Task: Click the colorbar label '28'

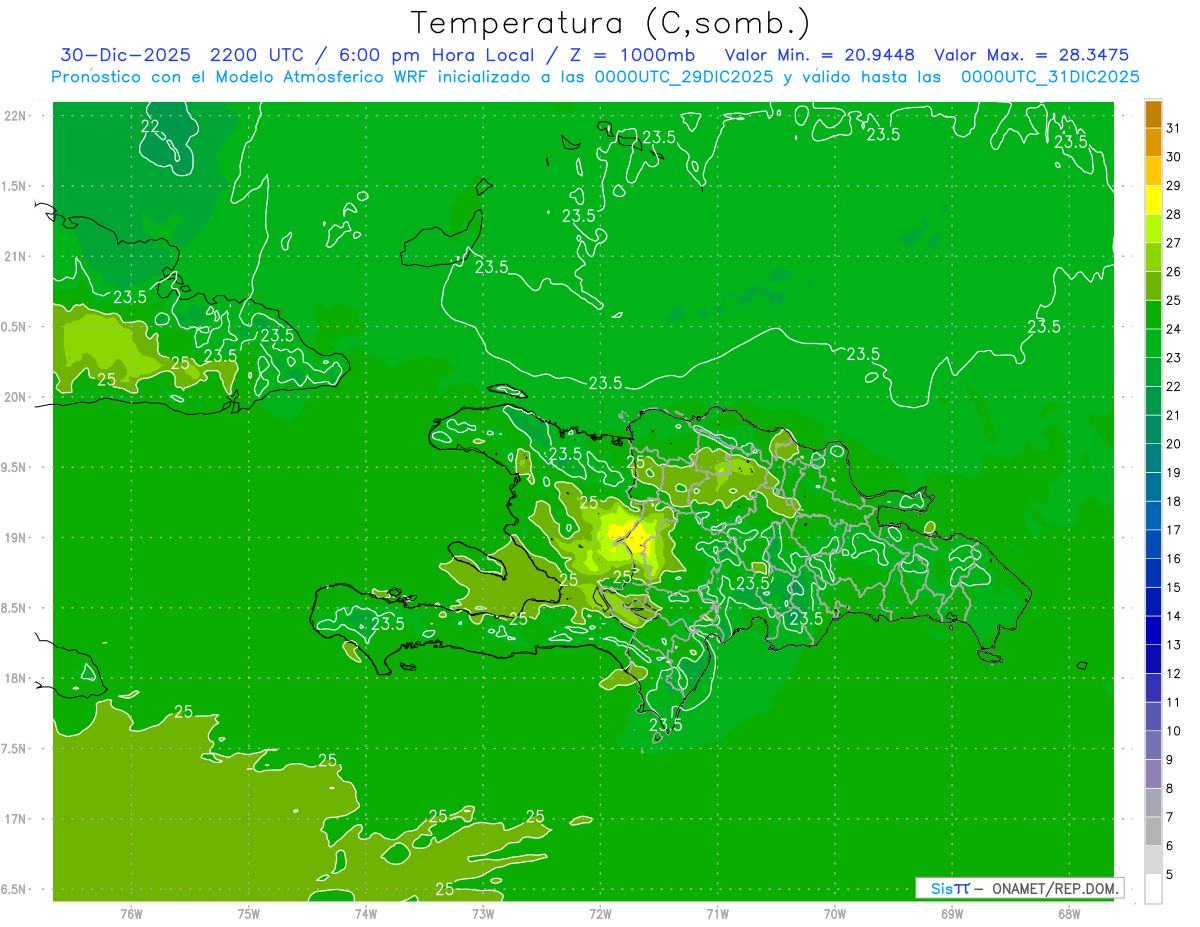Action: click(1174, 215)
